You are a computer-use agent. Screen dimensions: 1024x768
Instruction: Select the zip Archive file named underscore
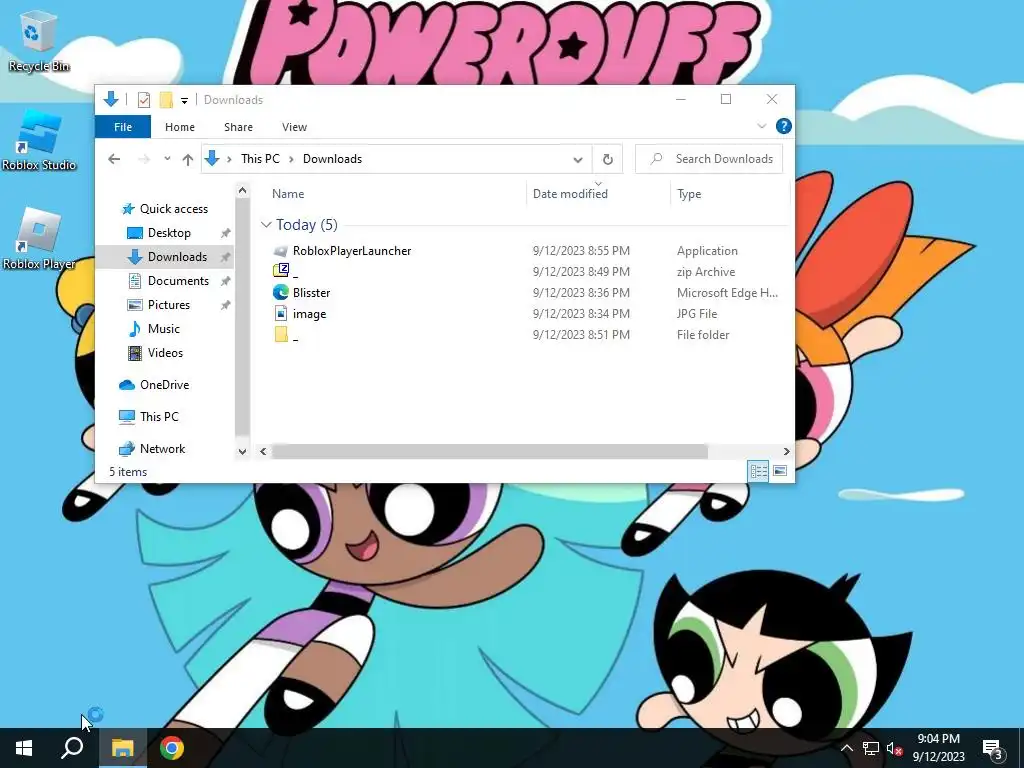pos(287,272)
